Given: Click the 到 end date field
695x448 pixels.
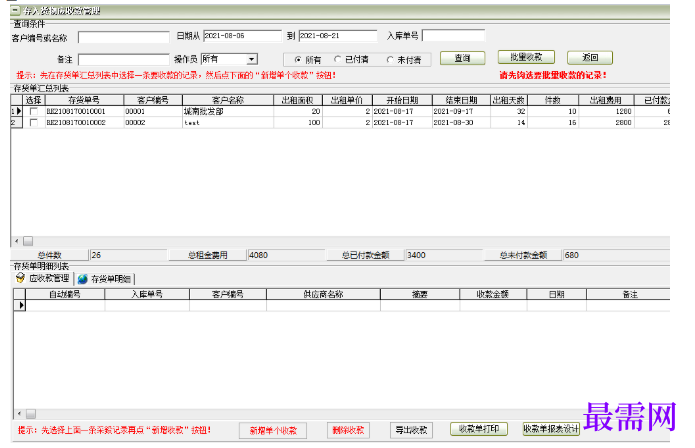Looking at the screenshot, I should tap(338, 36).
